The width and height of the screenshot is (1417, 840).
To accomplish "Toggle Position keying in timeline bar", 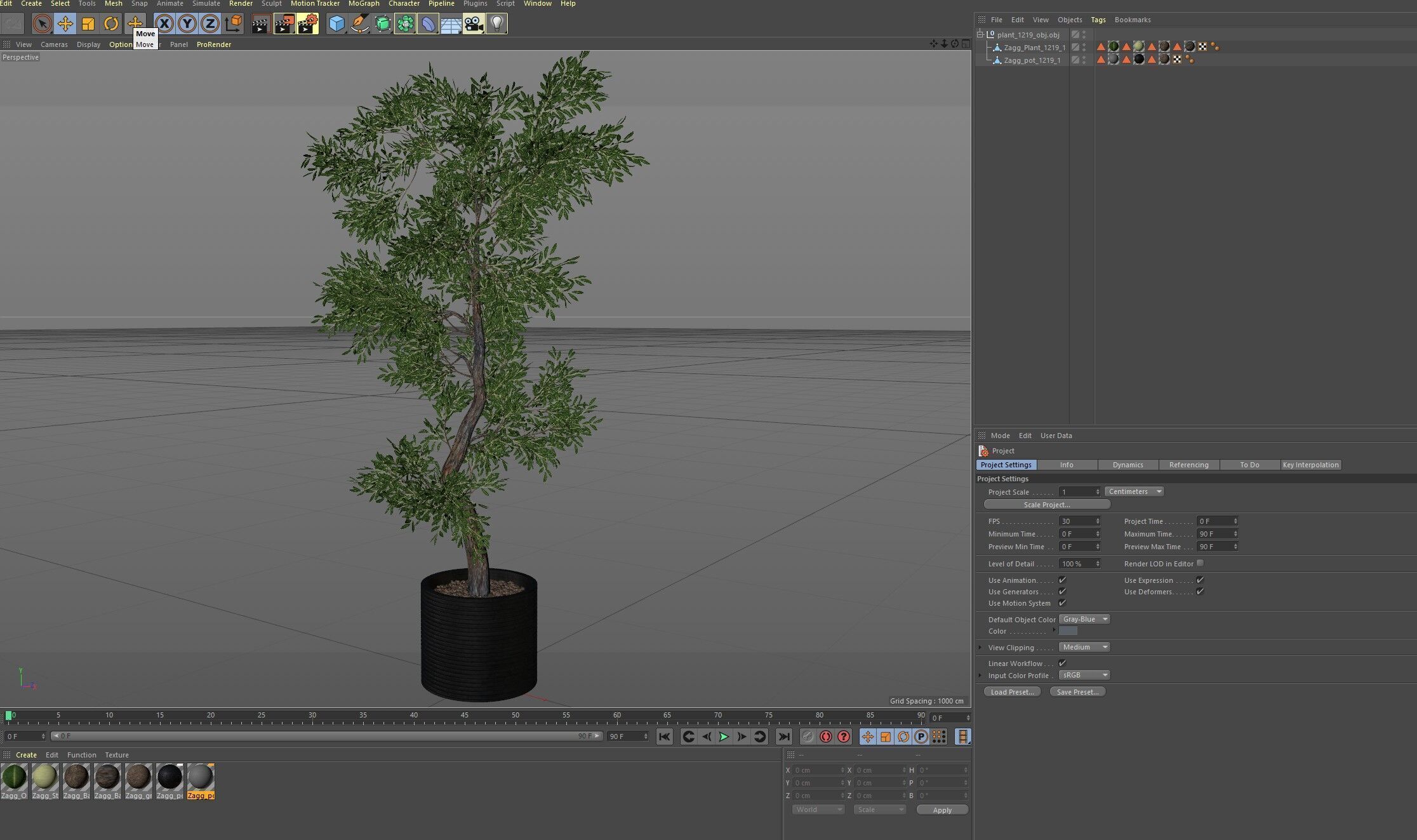I will 868,737.
